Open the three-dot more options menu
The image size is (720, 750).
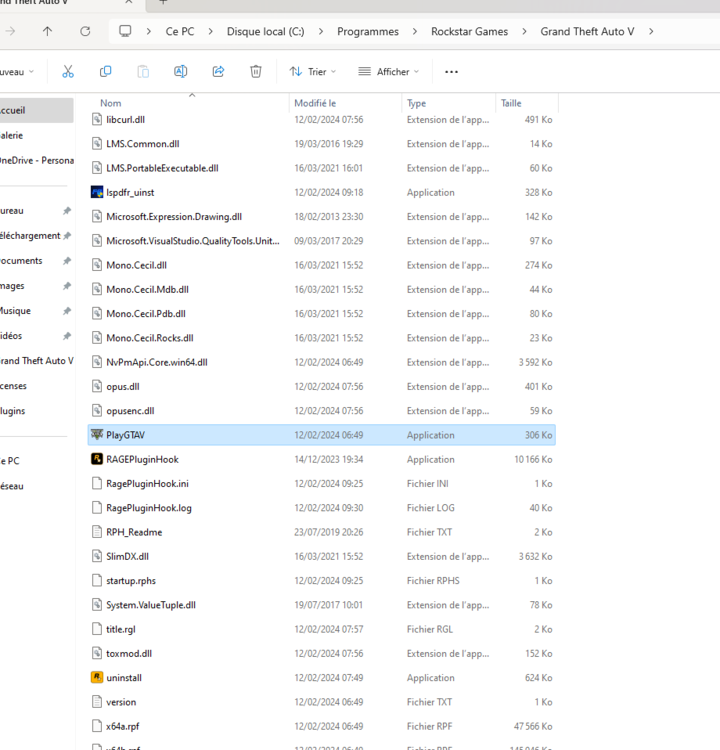coord(451,72)
